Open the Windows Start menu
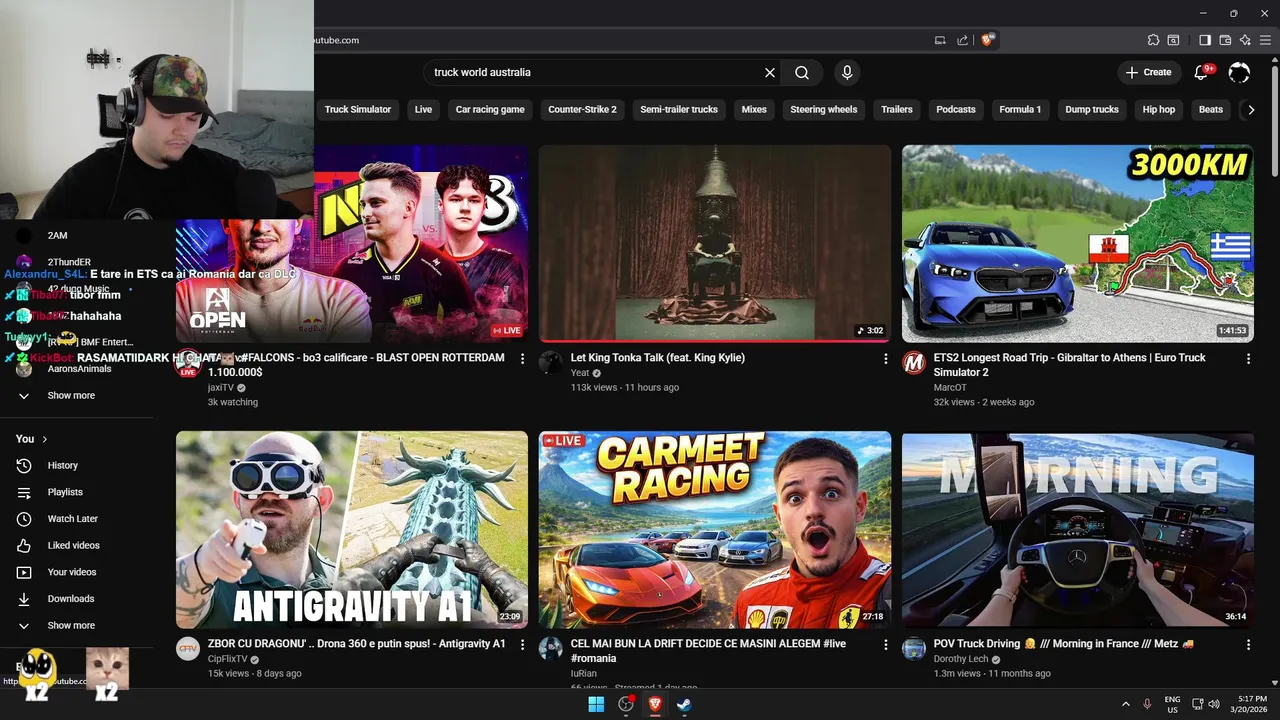Screen dimensions: 1280x720 click(596, 704)
